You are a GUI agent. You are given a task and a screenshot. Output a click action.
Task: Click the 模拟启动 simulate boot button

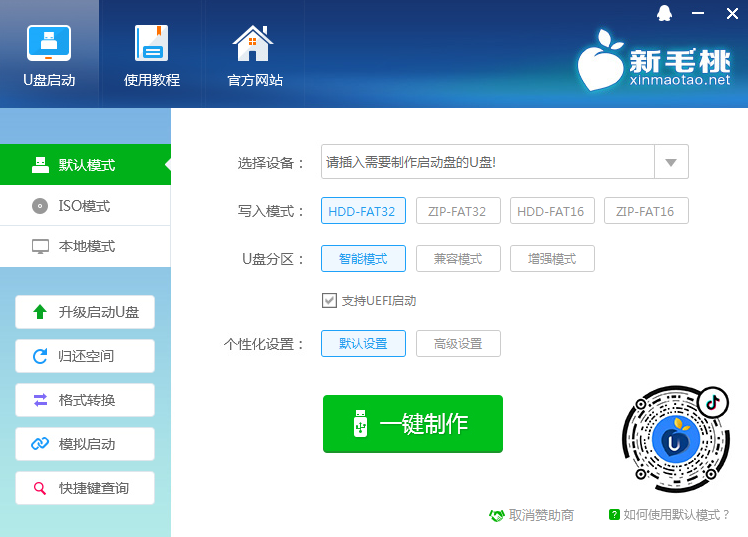pos(85,444)
